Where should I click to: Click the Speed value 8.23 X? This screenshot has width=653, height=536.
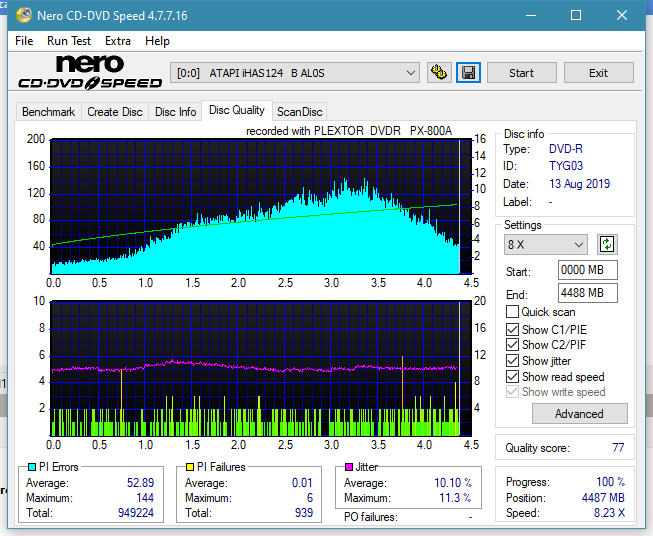(x=609, y=513)
